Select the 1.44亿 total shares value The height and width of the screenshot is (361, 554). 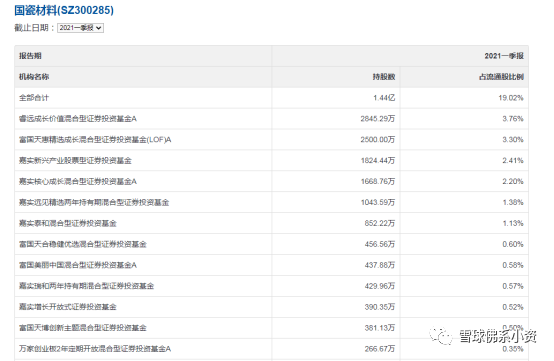point(384,98)
